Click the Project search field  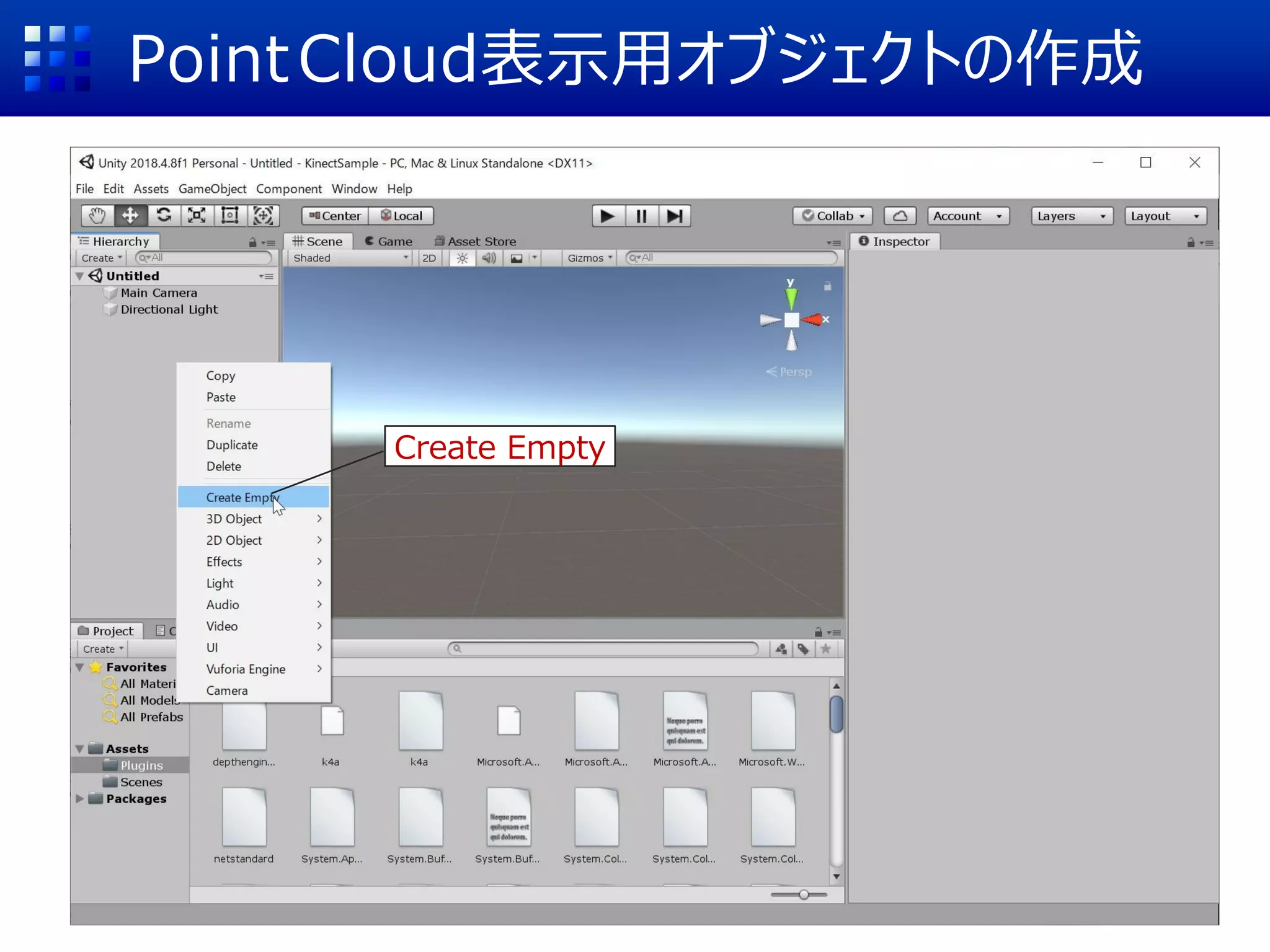click(x=603, y=649)
